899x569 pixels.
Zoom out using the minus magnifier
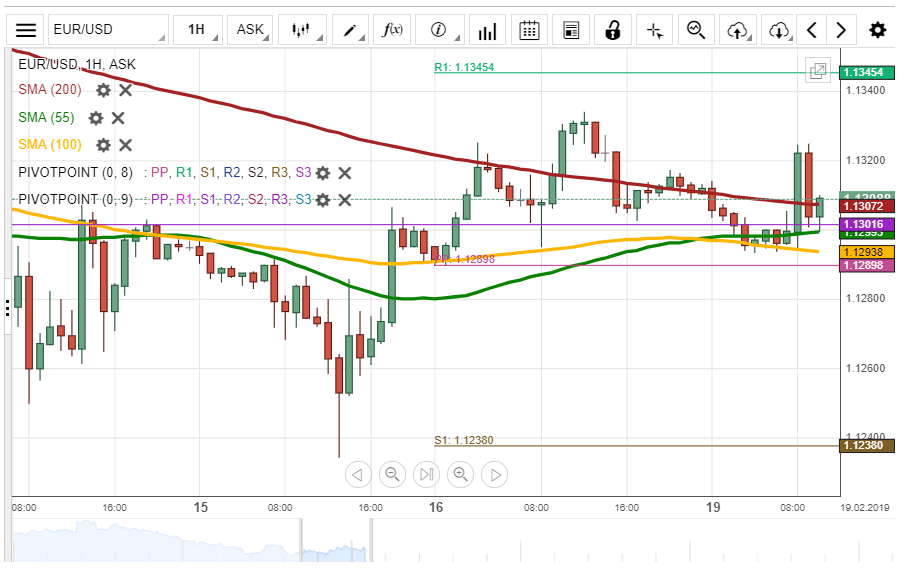pos(392,475)
